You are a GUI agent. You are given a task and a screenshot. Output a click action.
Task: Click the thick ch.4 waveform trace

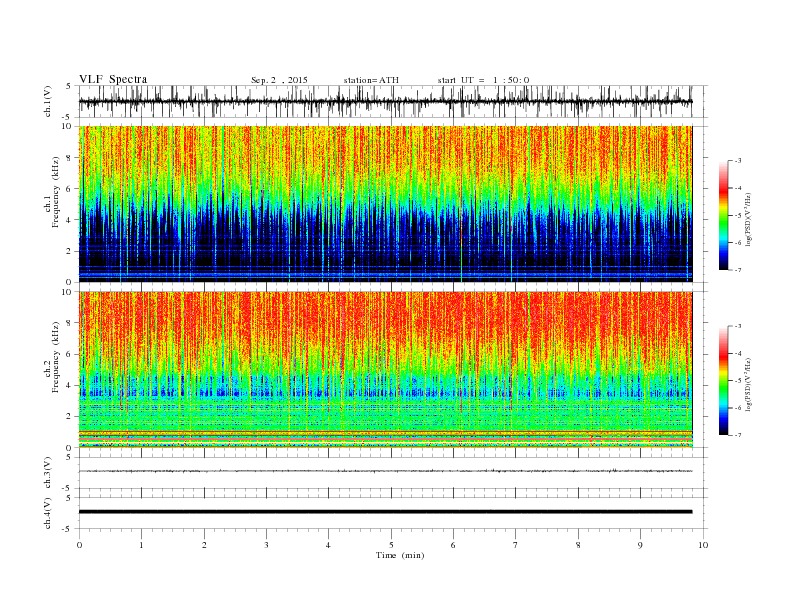tap(385, 512)
